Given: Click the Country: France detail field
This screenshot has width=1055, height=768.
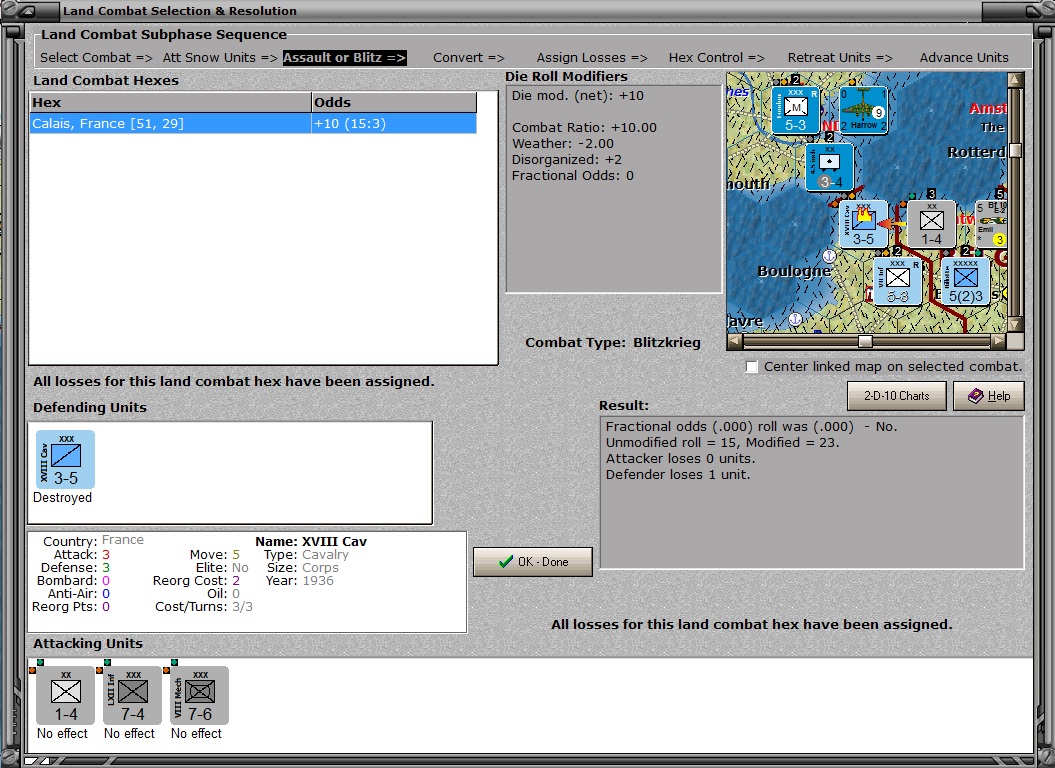Looking at the screenshot, I should [x=93, y=540].
